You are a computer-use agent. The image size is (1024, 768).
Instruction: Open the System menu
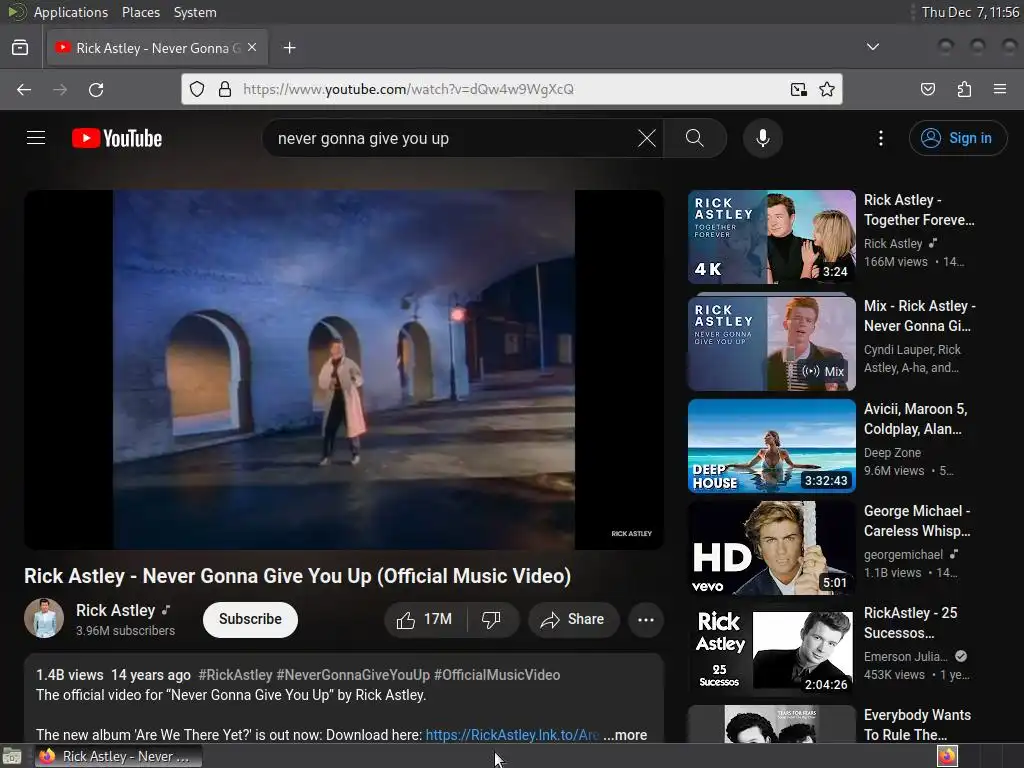[x=195, y=12]
